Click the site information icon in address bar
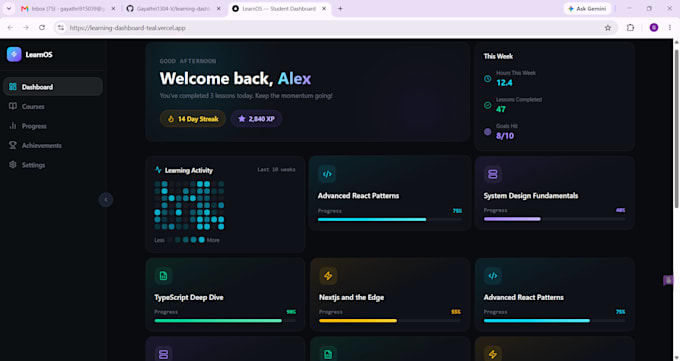Viewport: 680px width, 361px height. click(61, 28)
